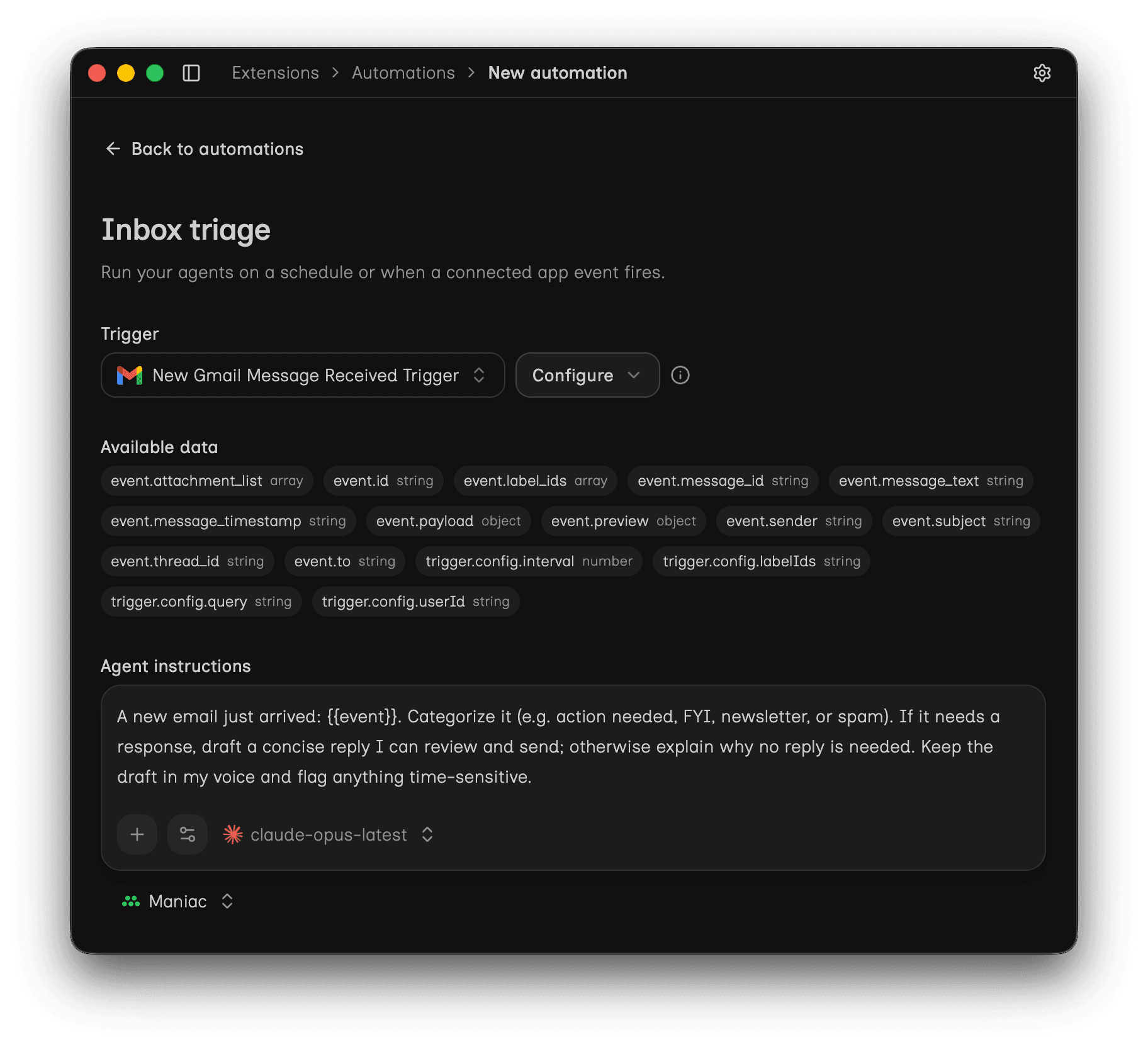Go to Extensions breadcrumb
Image resolution: width=1148 pixels, height=1047 pixels.
pyautogui.click(x=275, y=73)
